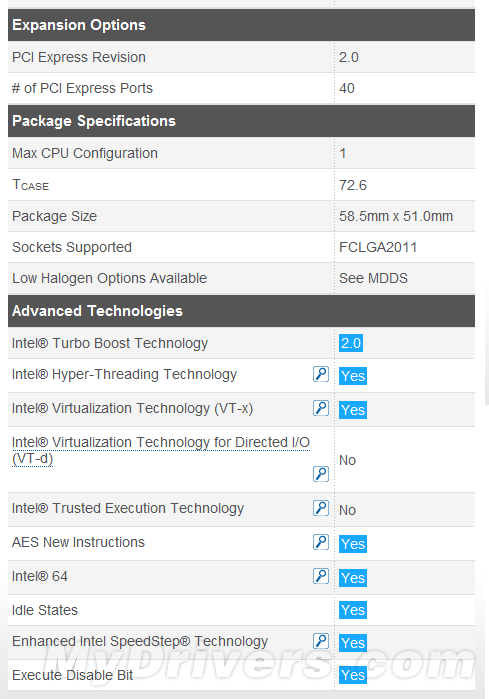This screenshot has width=489, height=699.
Task: Click the Expansion Options section header
Action: pos(241,25)
